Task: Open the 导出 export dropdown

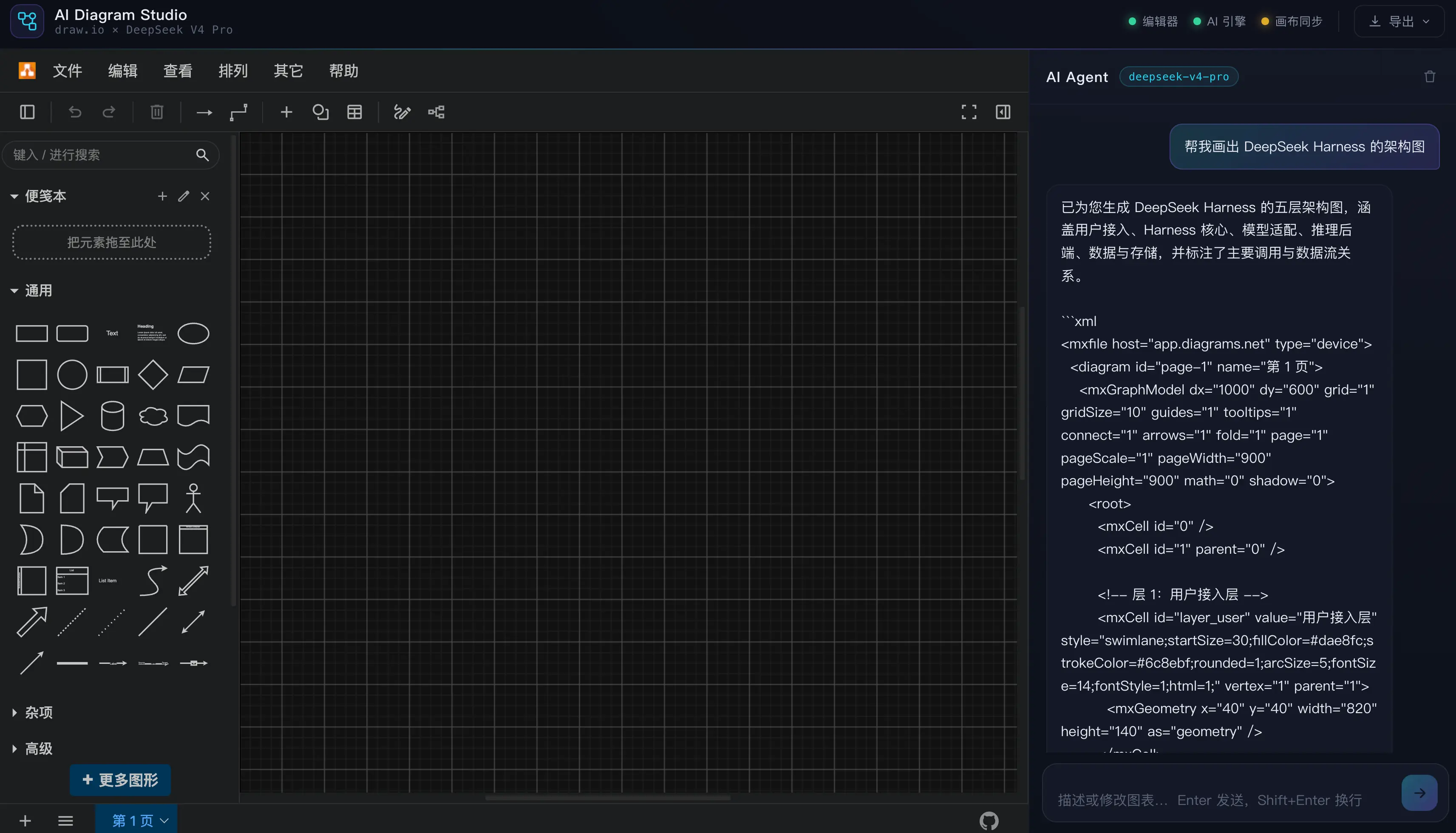Action: 1399,21
